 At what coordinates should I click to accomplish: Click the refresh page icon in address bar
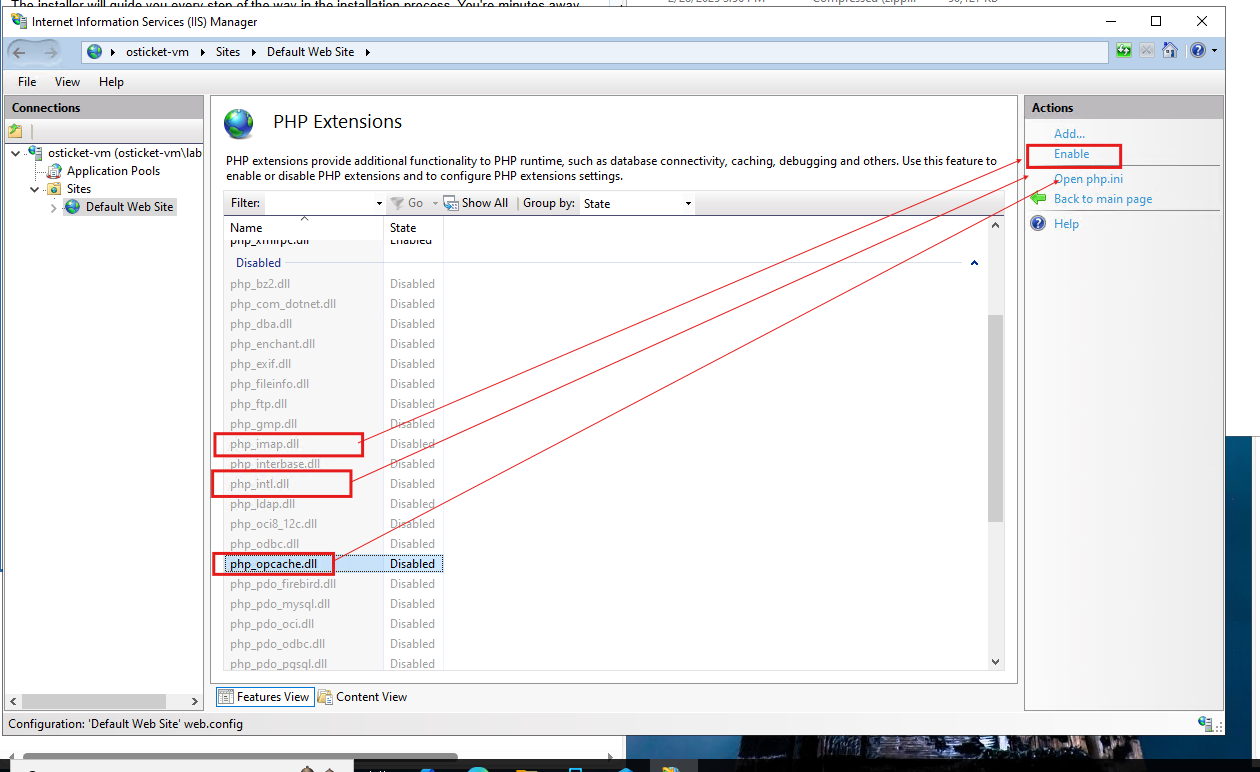[x=1124, y=51]
